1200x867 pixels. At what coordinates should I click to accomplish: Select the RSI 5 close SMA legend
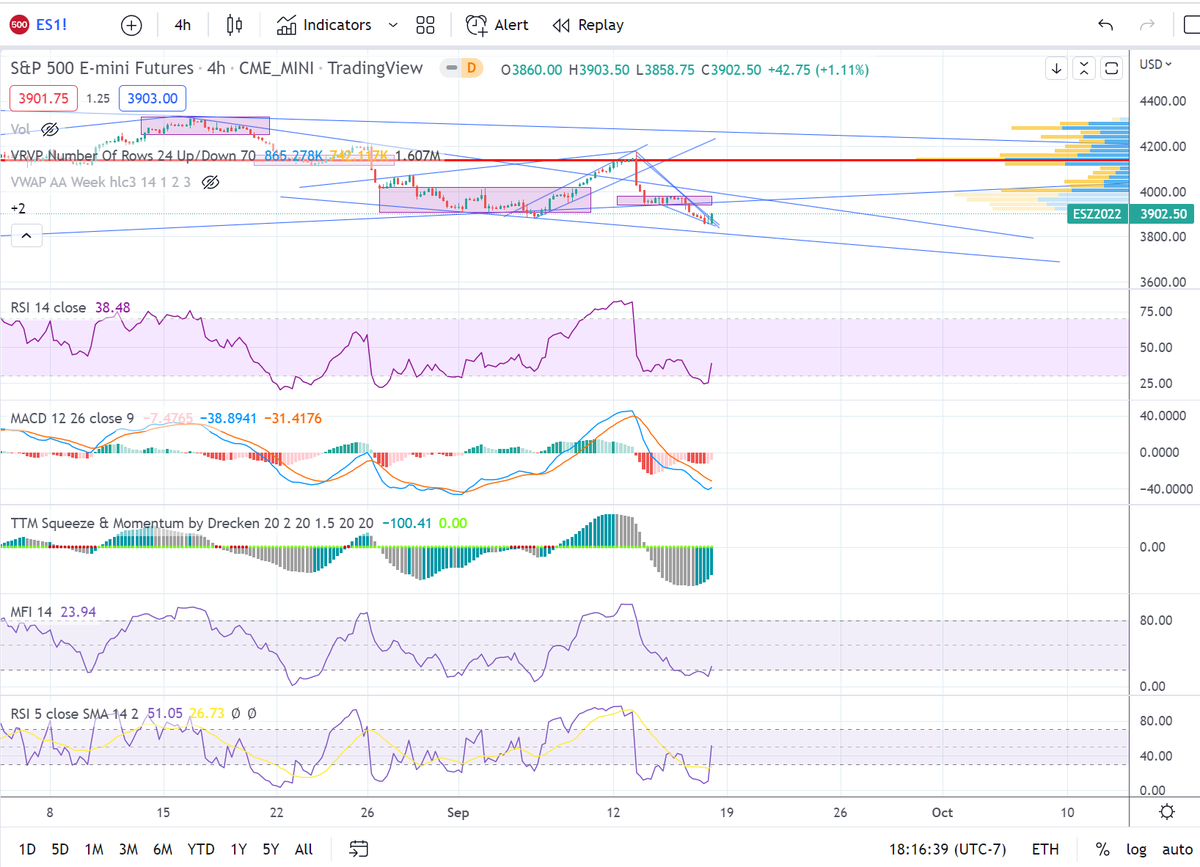click(75, 713)
